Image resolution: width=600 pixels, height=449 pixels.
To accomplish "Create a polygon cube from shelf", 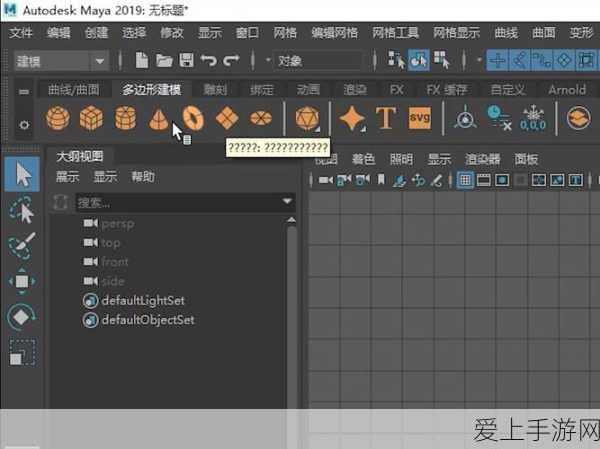I will click(91, 118).
